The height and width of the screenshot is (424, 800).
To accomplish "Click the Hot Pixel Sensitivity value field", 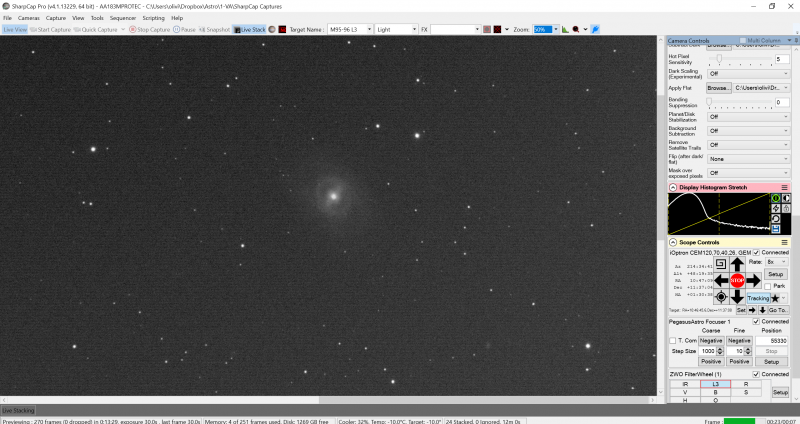I will point(782,59).
